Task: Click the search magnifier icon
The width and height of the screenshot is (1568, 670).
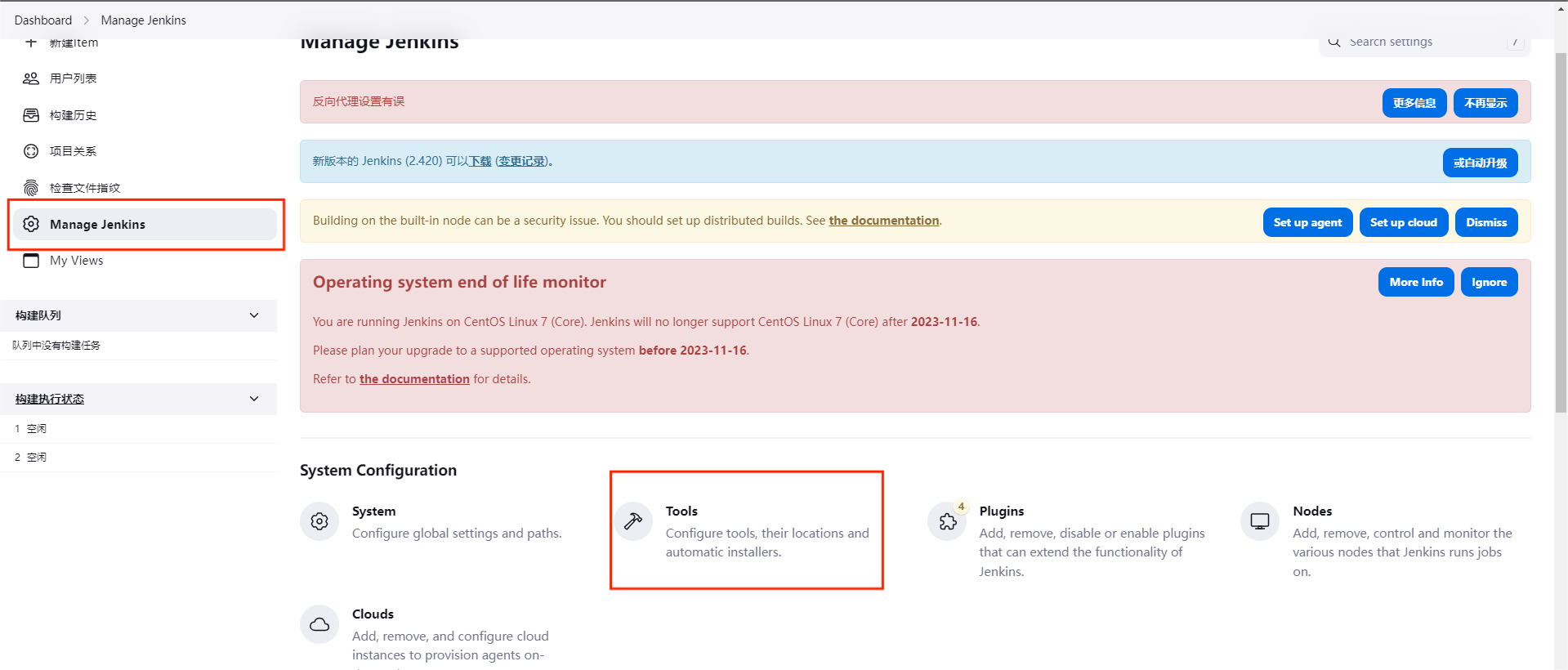Action: coord(1334,42)
